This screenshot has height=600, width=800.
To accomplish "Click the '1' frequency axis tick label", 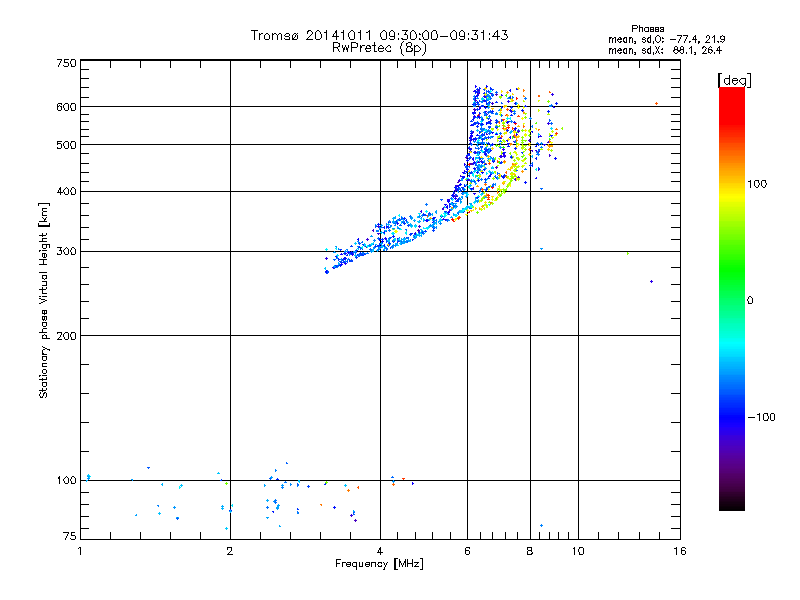I will [80, 551].
